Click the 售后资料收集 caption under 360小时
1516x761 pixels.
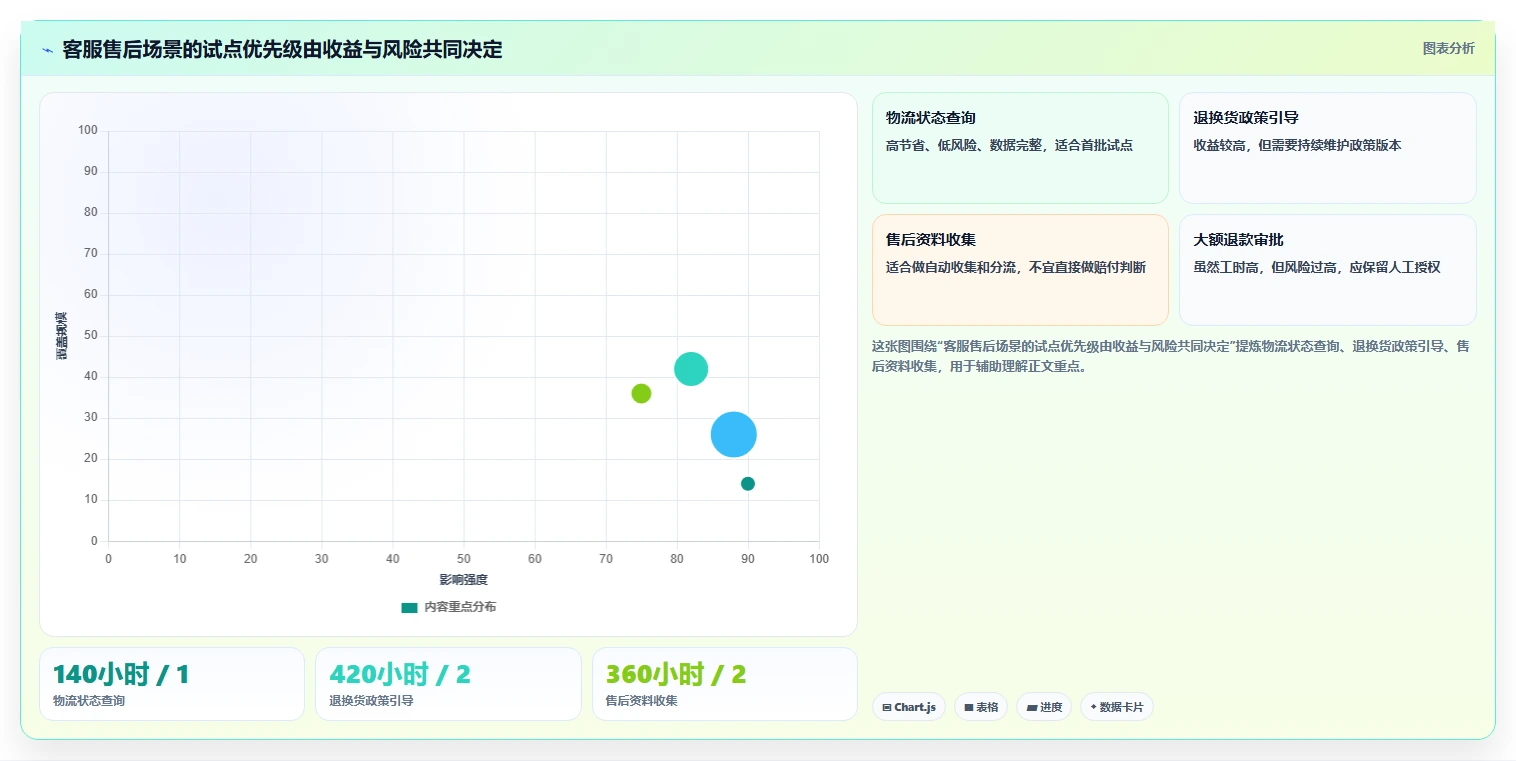(x=642, y=701)
